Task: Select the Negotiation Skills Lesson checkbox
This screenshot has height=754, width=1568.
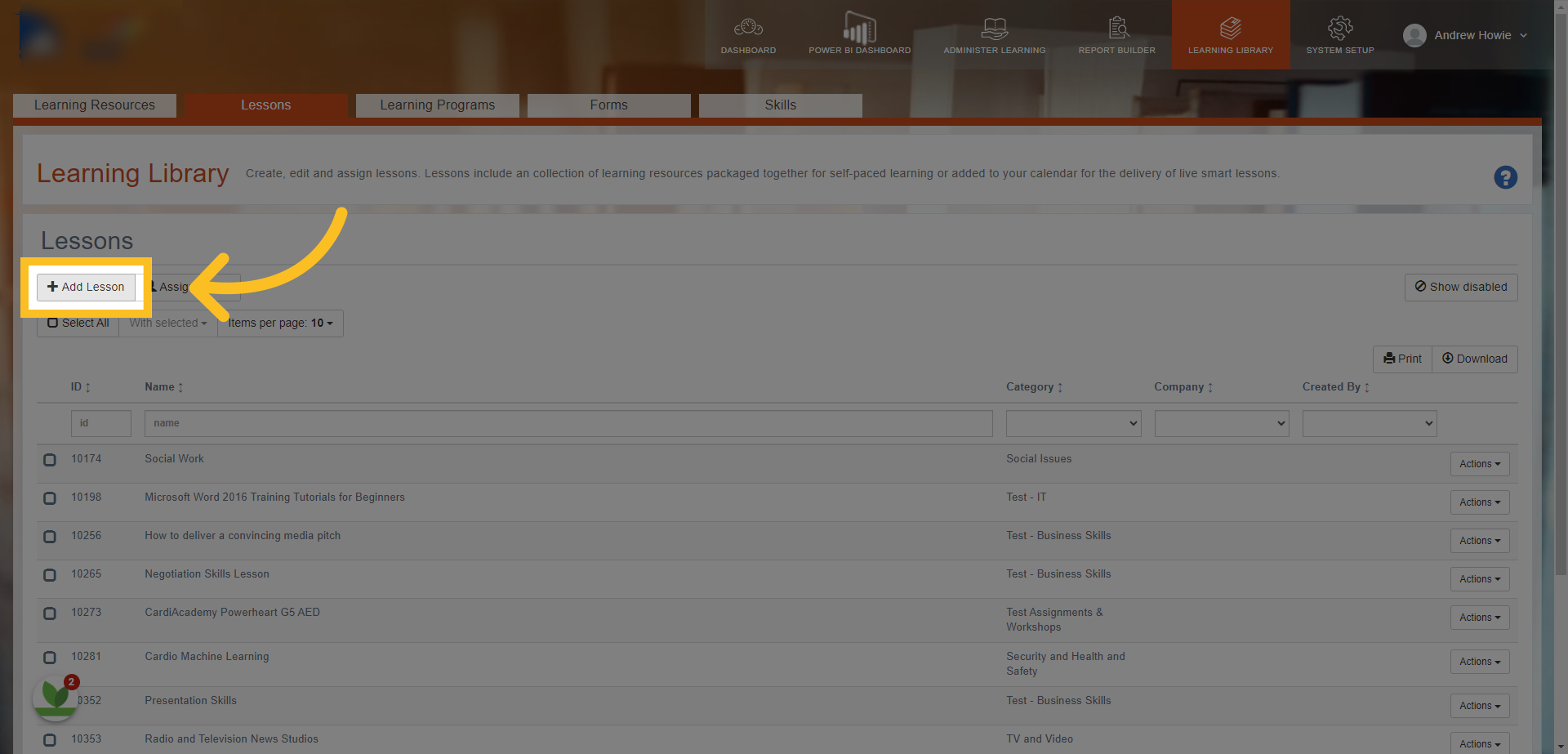Action: (50, 575)
